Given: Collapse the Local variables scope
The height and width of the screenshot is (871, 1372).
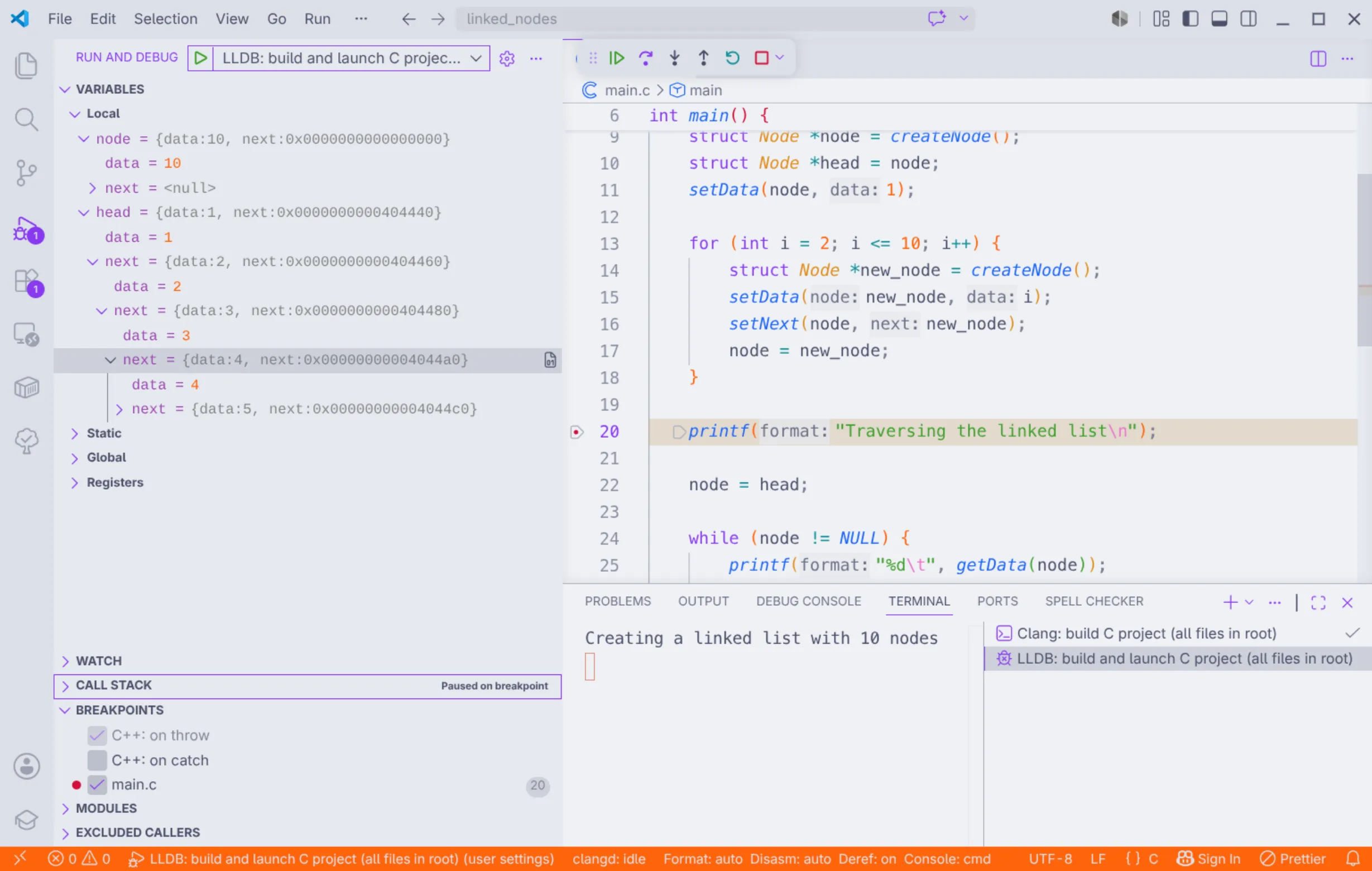Looking at the screenshot, I should (75, 114).
